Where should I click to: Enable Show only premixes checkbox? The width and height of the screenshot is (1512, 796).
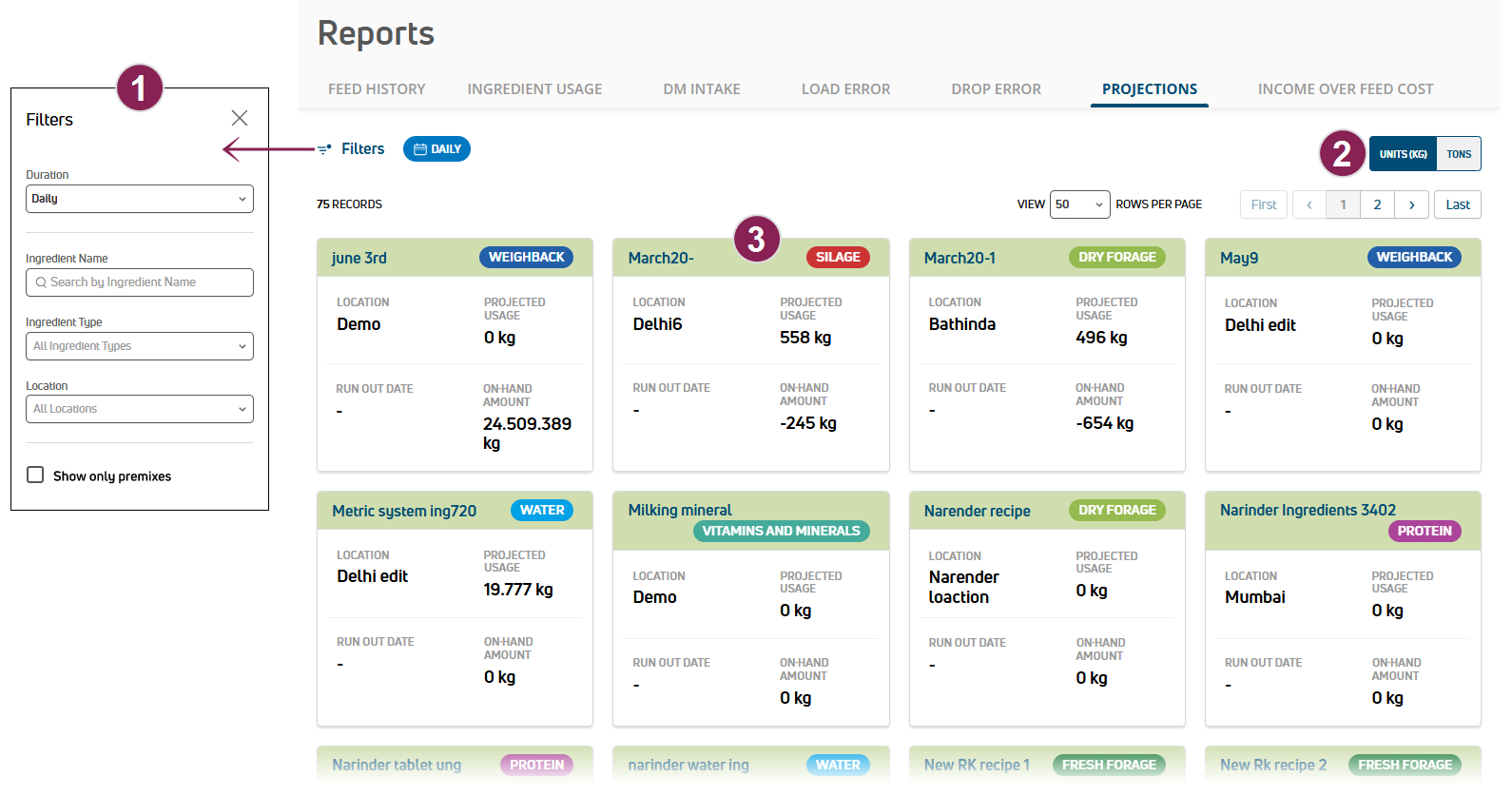36,476
